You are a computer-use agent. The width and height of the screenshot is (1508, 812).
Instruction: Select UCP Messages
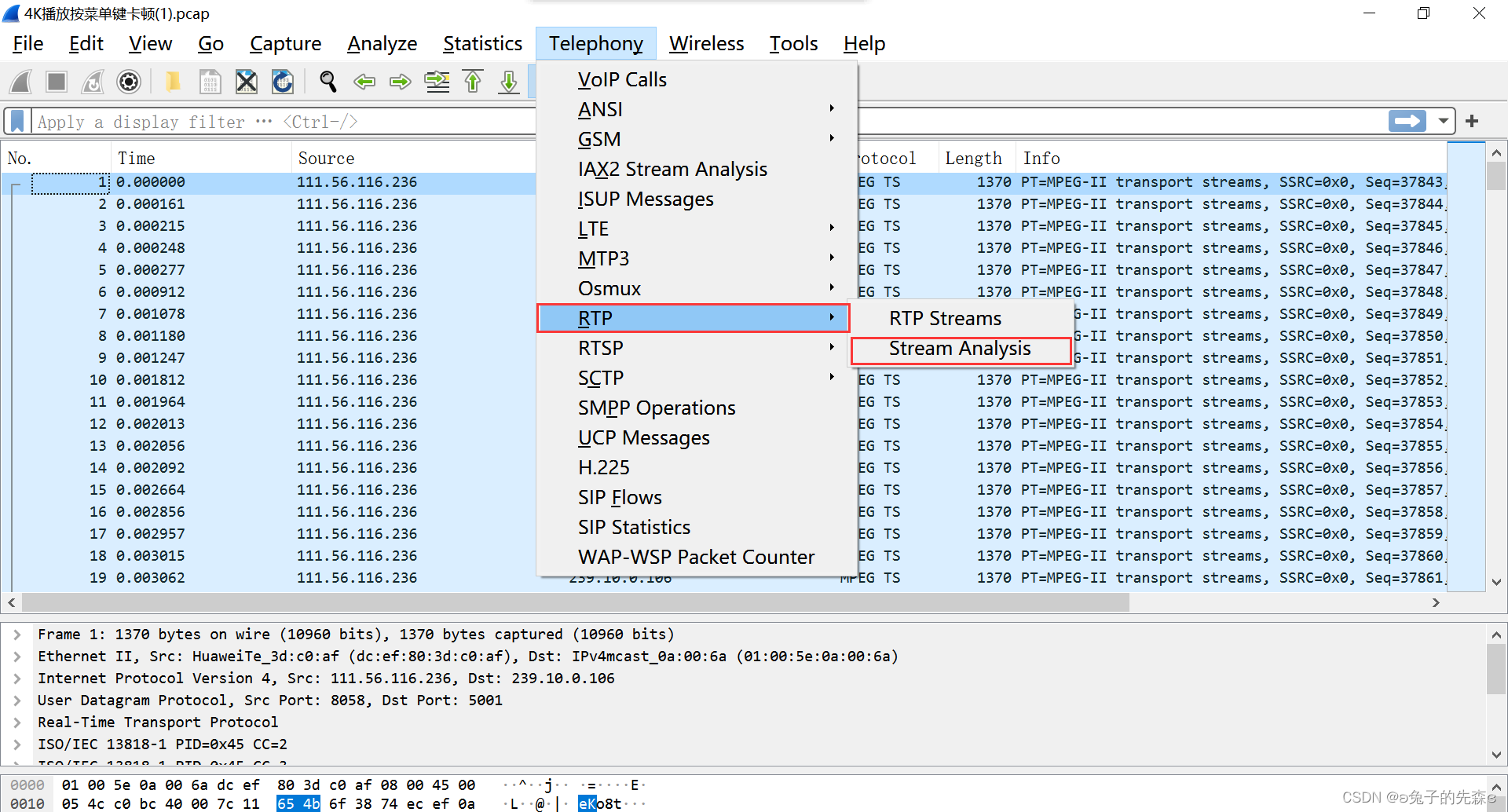697,437
